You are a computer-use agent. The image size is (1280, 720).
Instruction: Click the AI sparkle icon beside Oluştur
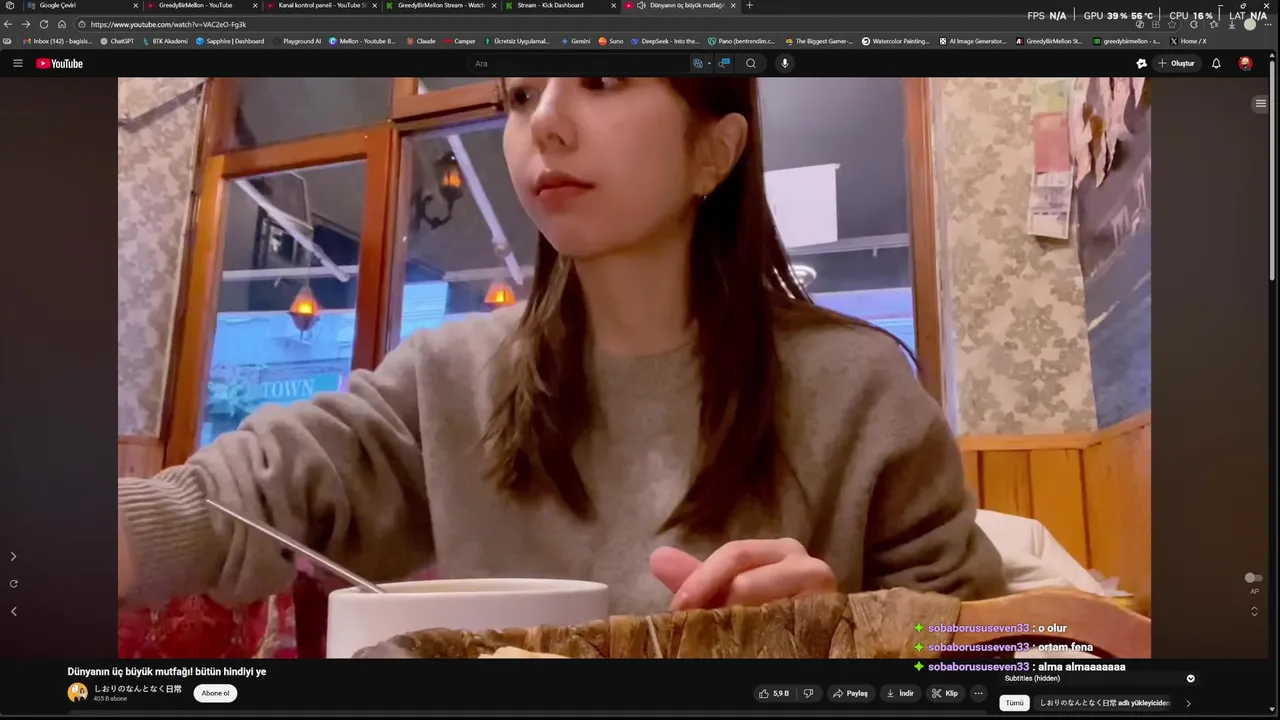[1141, 63]
